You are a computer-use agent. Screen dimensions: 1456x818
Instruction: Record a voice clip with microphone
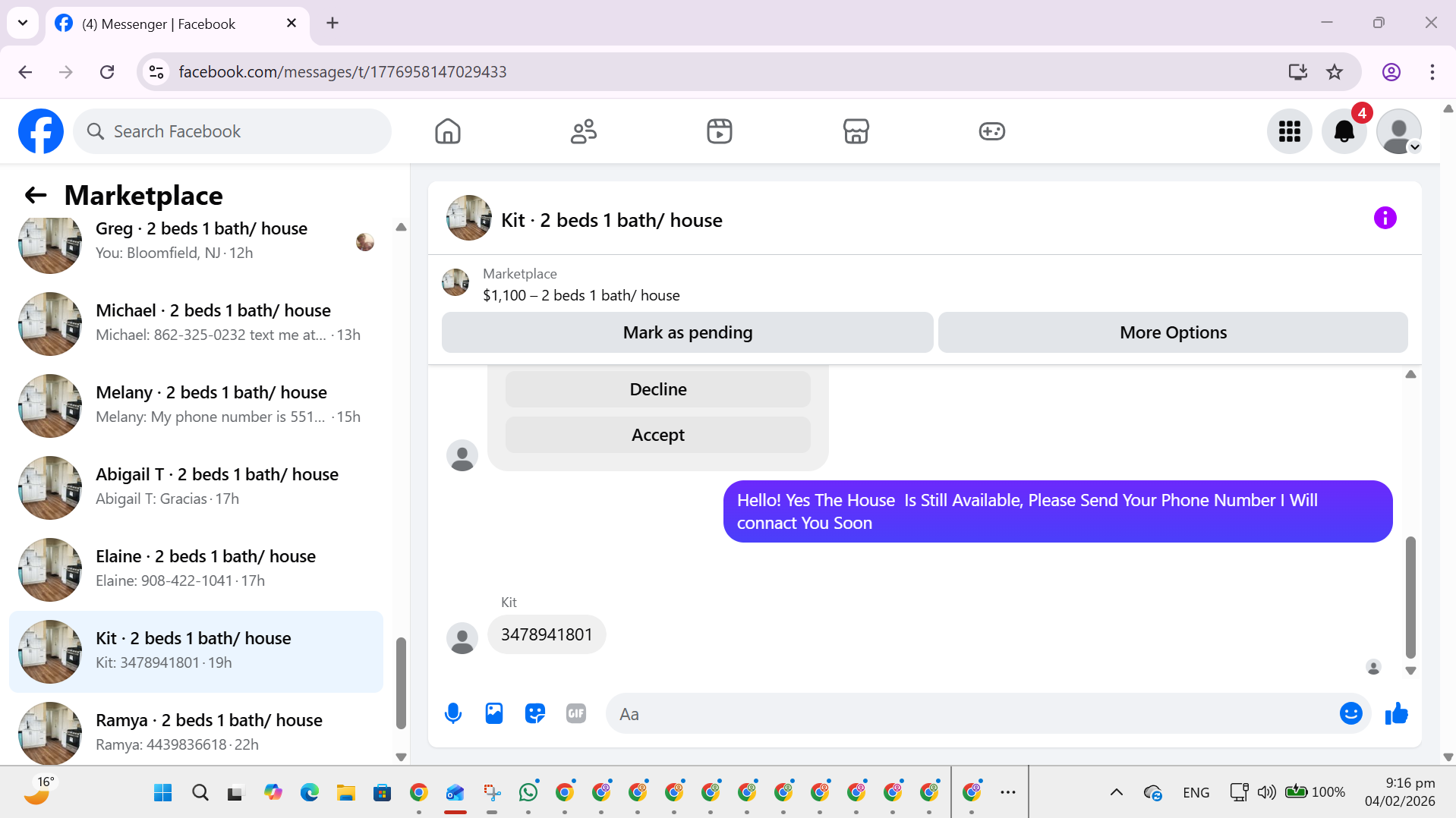click(453, 713)
